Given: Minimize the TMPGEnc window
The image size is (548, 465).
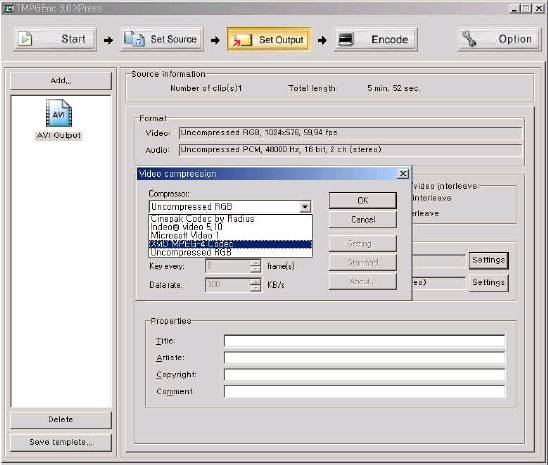Looking at the screenshot, I should (x=514, y=8).
